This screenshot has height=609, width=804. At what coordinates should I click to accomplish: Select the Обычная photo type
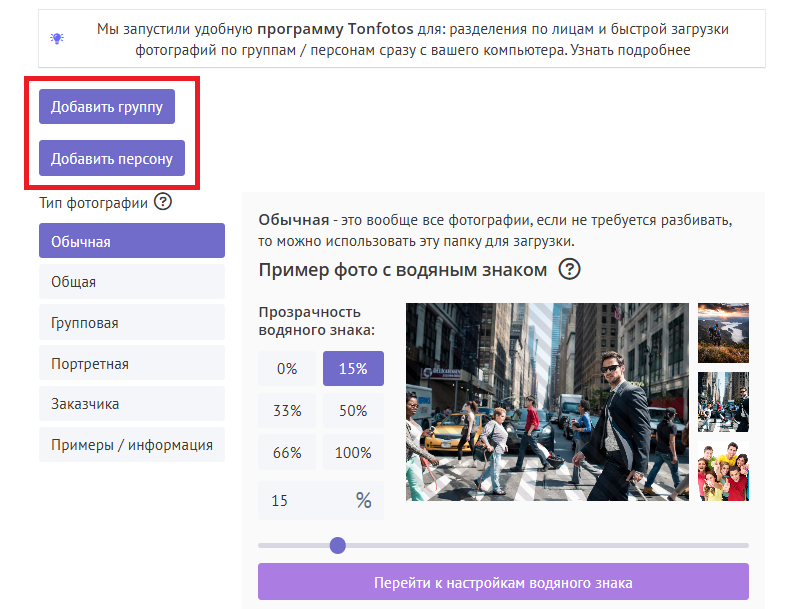(x=132, y=241)
